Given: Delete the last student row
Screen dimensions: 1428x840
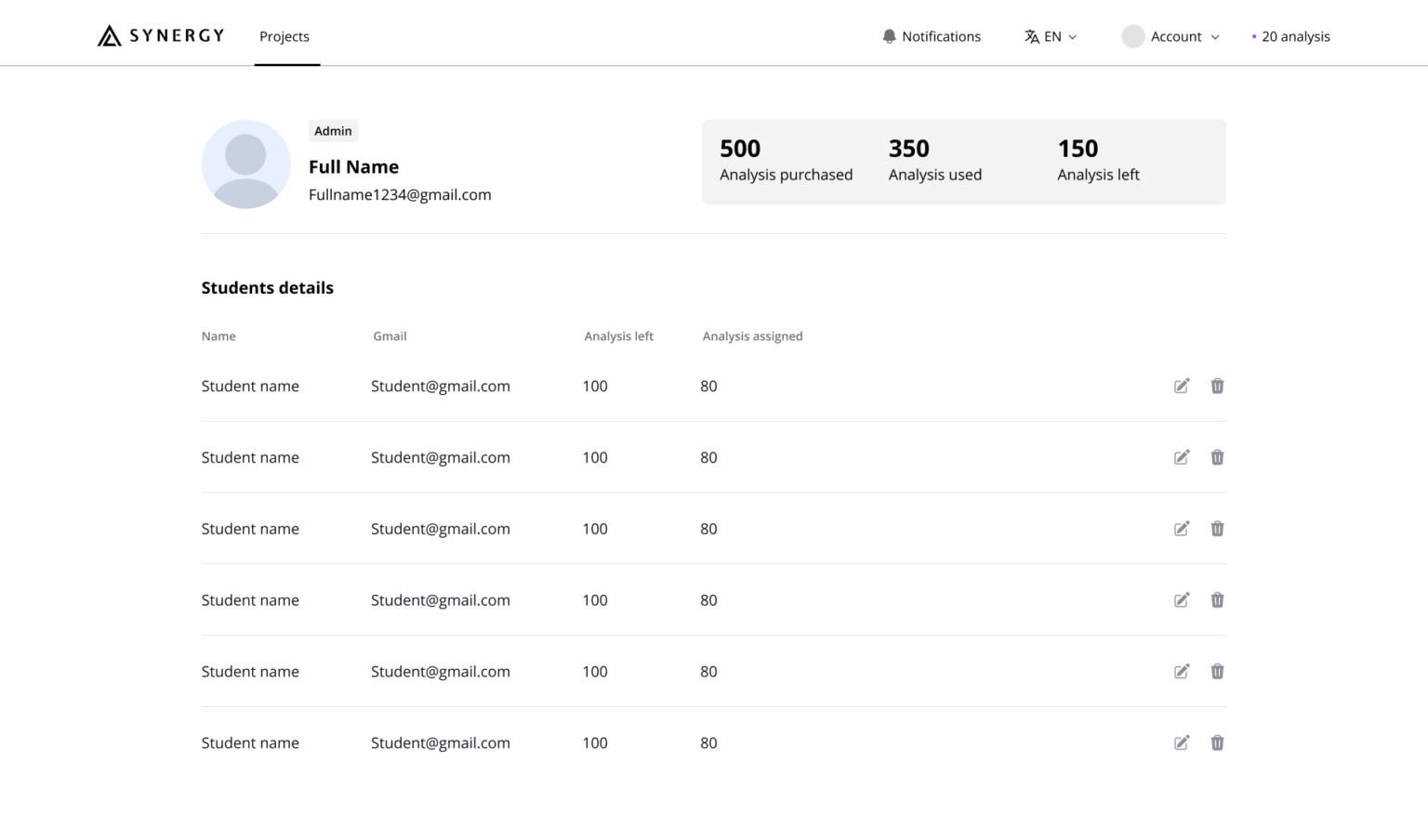Looking at the screenshot, I should (1217, 742).
